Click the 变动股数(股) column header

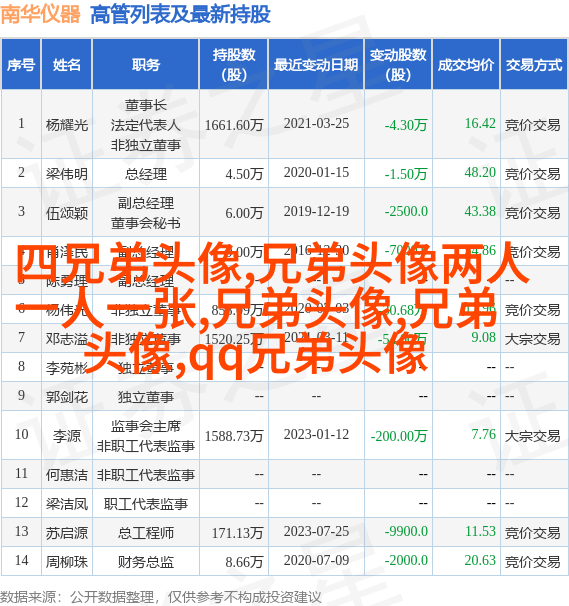(398, 65)
